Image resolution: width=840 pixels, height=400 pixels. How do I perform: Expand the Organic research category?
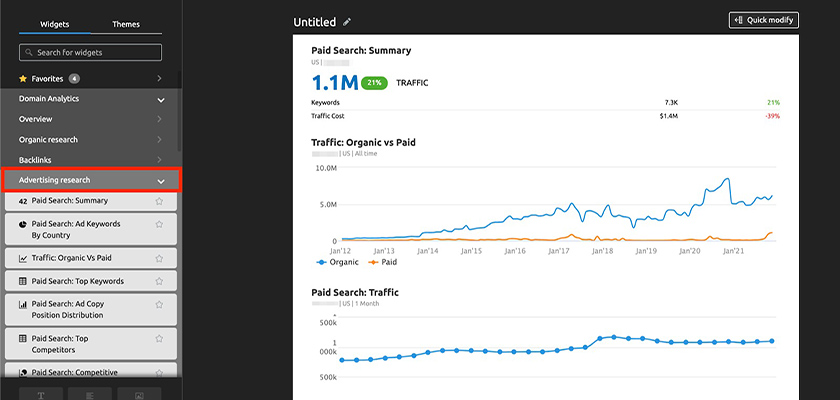[x=160, y=140]
